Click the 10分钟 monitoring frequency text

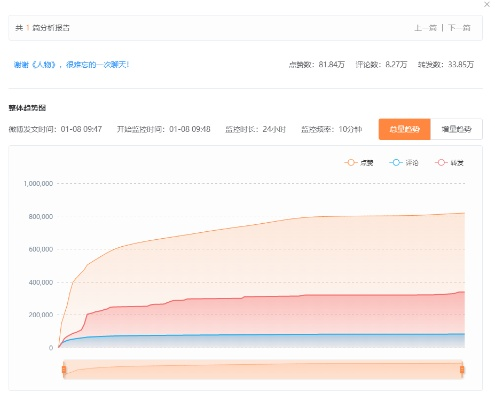[x=350, y=129]
